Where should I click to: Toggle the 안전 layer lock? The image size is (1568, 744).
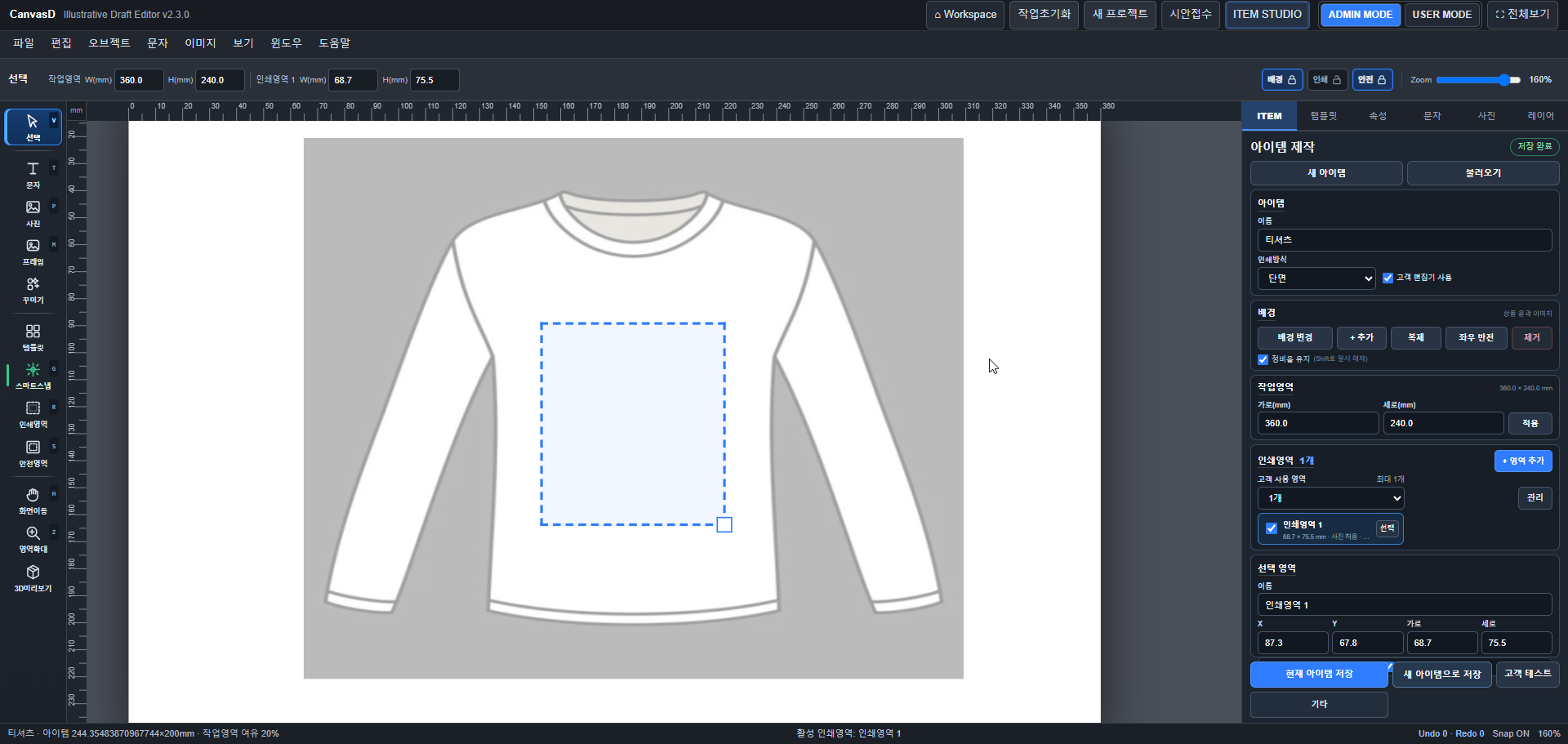click(1372, 79)
